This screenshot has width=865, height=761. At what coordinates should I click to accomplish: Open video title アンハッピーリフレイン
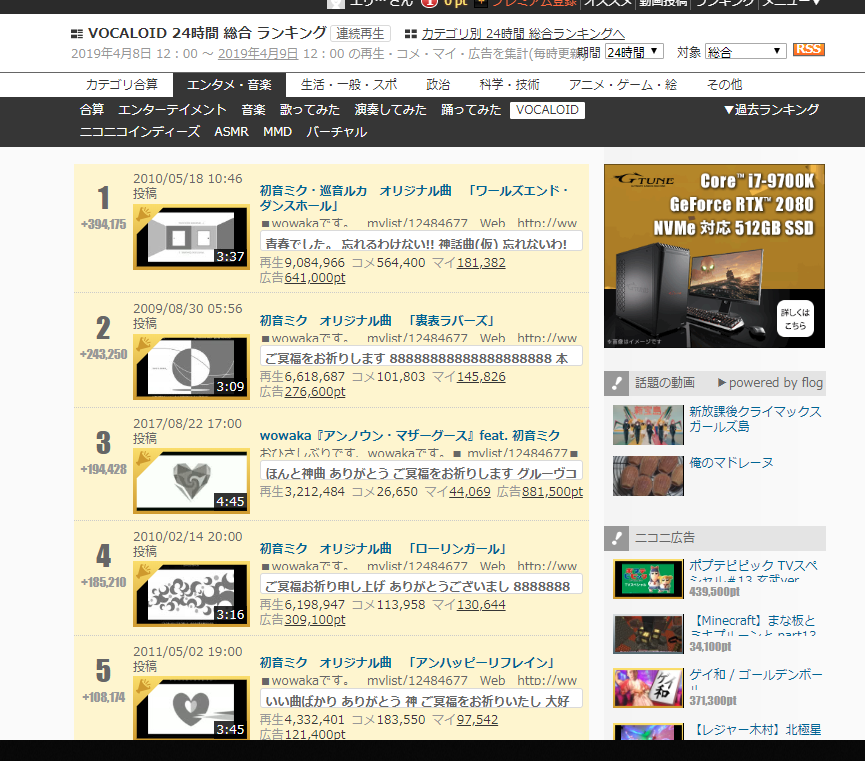[x=407, y=662]
